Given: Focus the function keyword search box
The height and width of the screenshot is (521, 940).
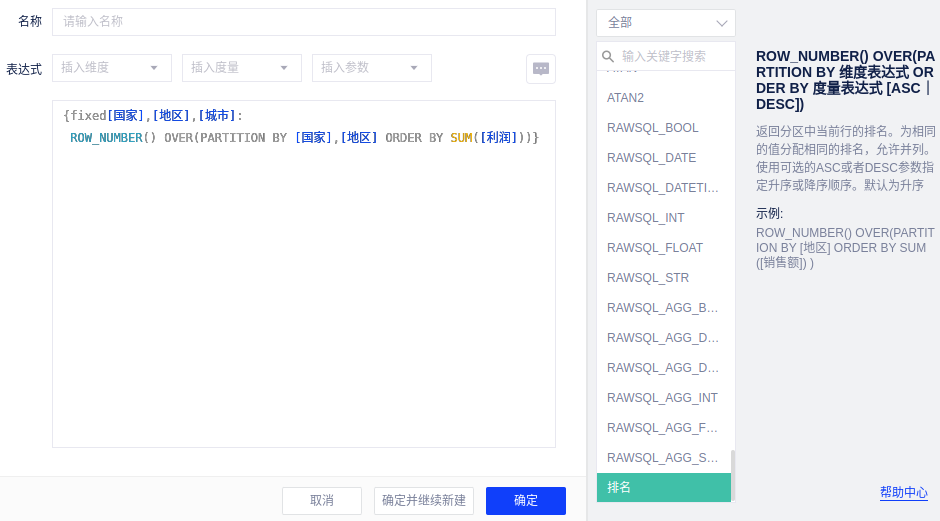Looking at the screenshot, I should 674,57.
